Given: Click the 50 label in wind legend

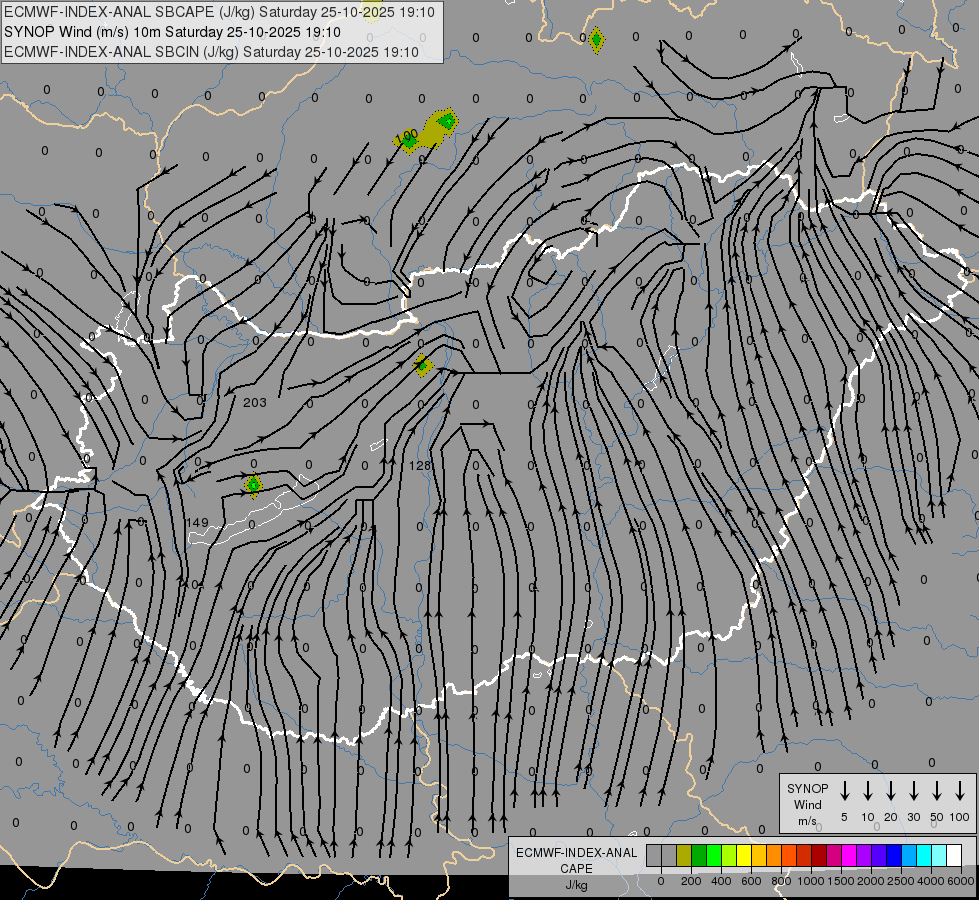Looking at the screenshot, I should [x=937, y=817].
